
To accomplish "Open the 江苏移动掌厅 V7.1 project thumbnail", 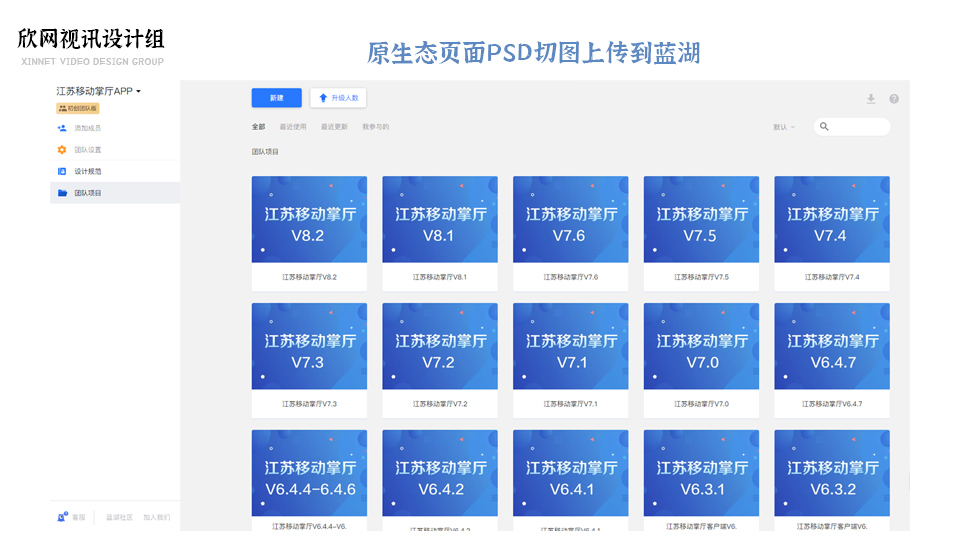I will click(571, 346).
